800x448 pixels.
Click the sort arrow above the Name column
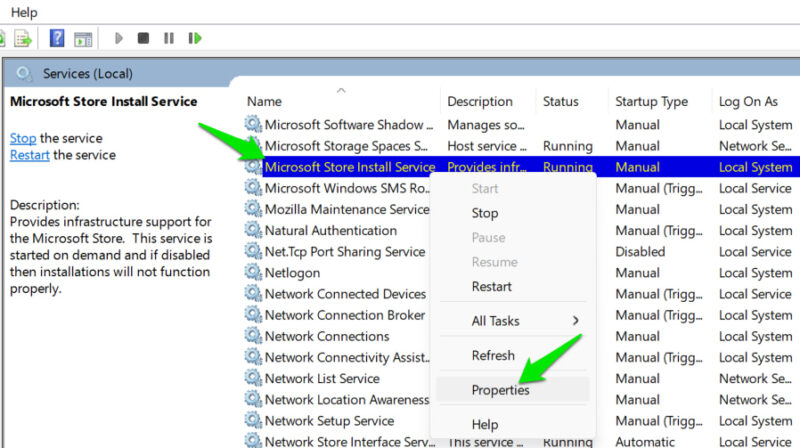(x=341, y=90)
